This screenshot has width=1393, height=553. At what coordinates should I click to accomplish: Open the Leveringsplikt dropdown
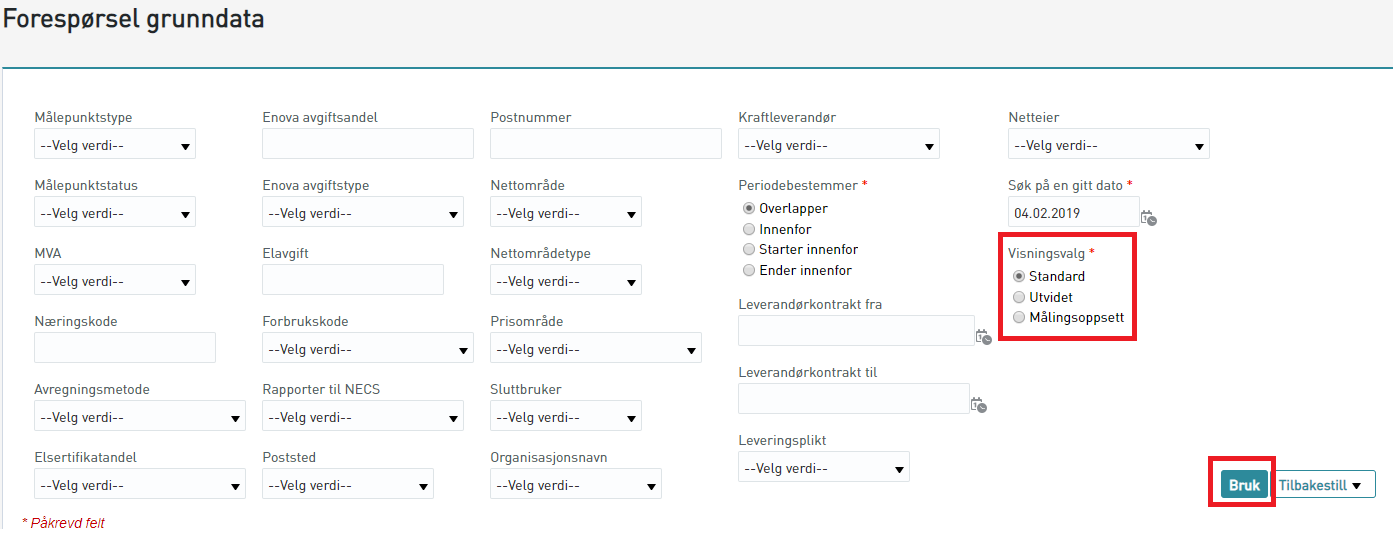824,467
